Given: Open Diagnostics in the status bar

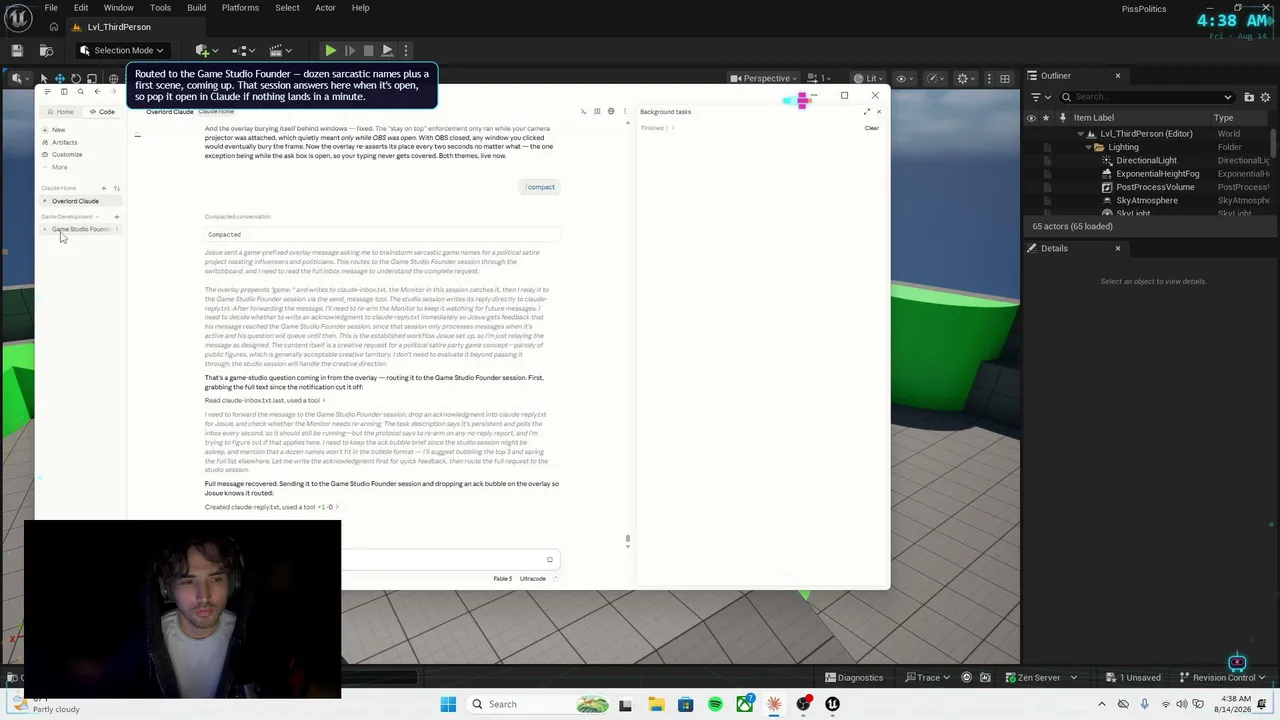Looking at the screenshot, I should coord(855,678).
